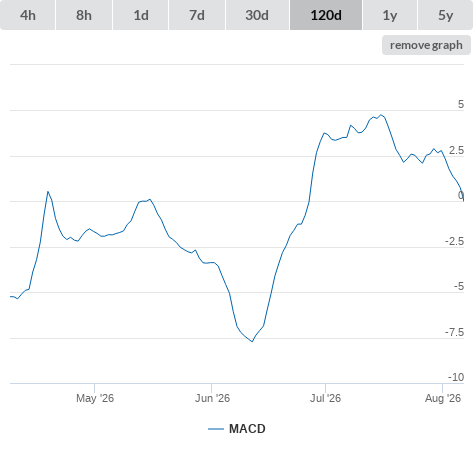The width and height of the screenshot is (474, 455).
Task: Show the 5y time range
Action: pyautogui.click(x=445, y=15)
